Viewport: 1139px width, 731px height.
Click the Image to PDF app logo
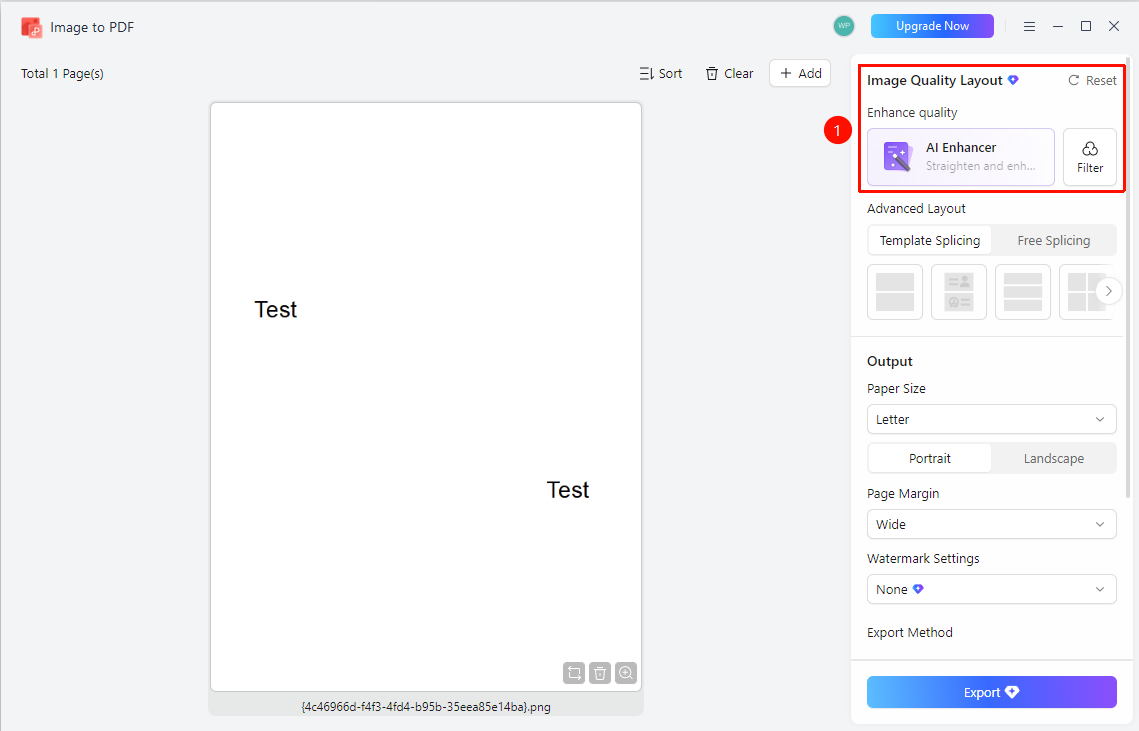(31, 28)
